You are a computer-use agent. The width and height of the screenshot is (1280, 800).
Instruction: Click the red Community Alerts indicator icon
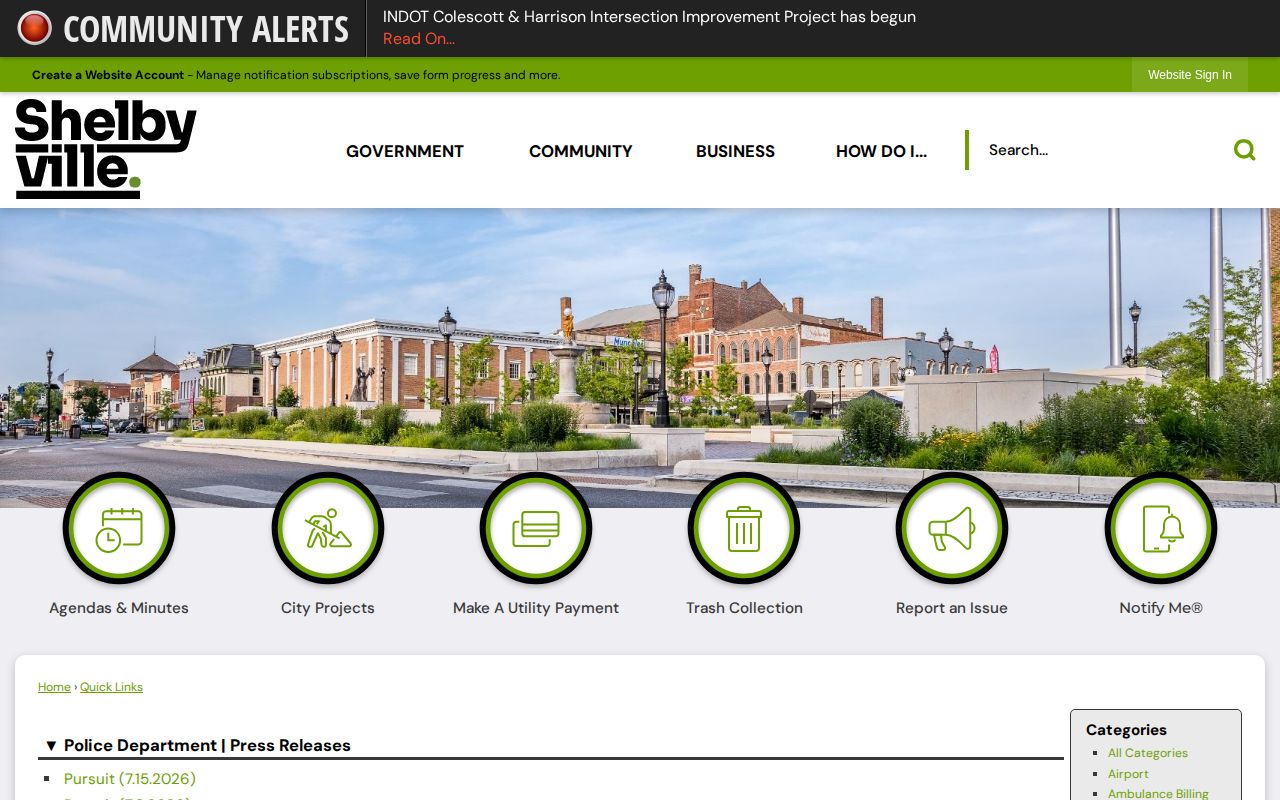[x=35, y=28]
